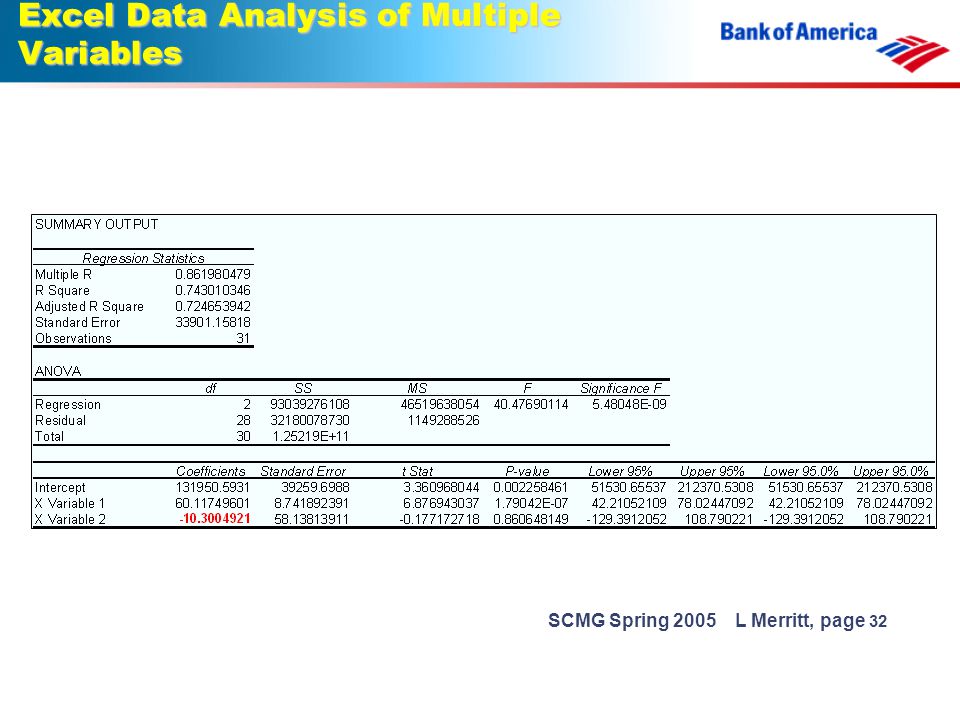Select Significance F value 5.48048E-09
This screenshot has width=960, height=720.
click(x=629, y=404)
